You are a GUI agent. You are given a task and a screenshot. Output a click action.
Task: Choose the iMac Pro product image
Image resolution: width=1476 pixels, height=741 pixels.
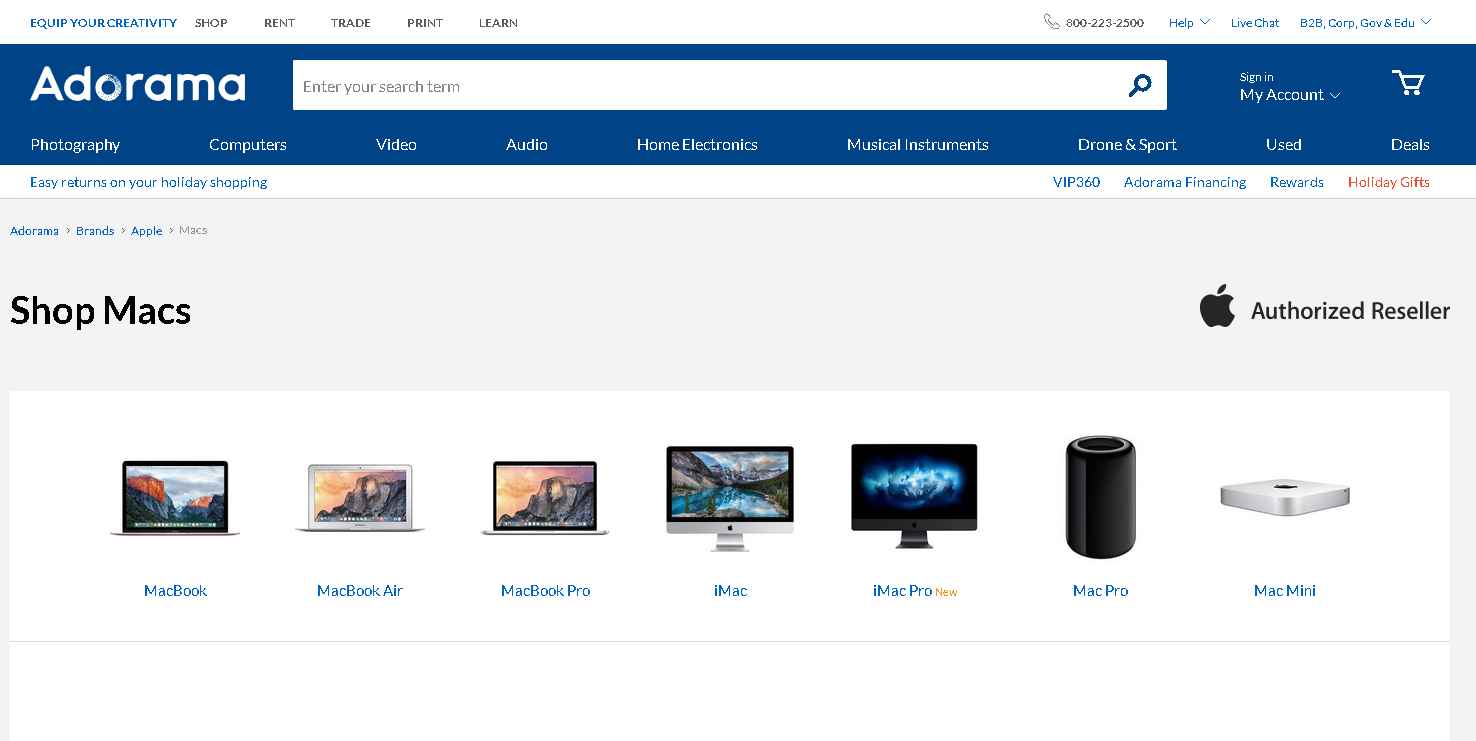[914, 496]
